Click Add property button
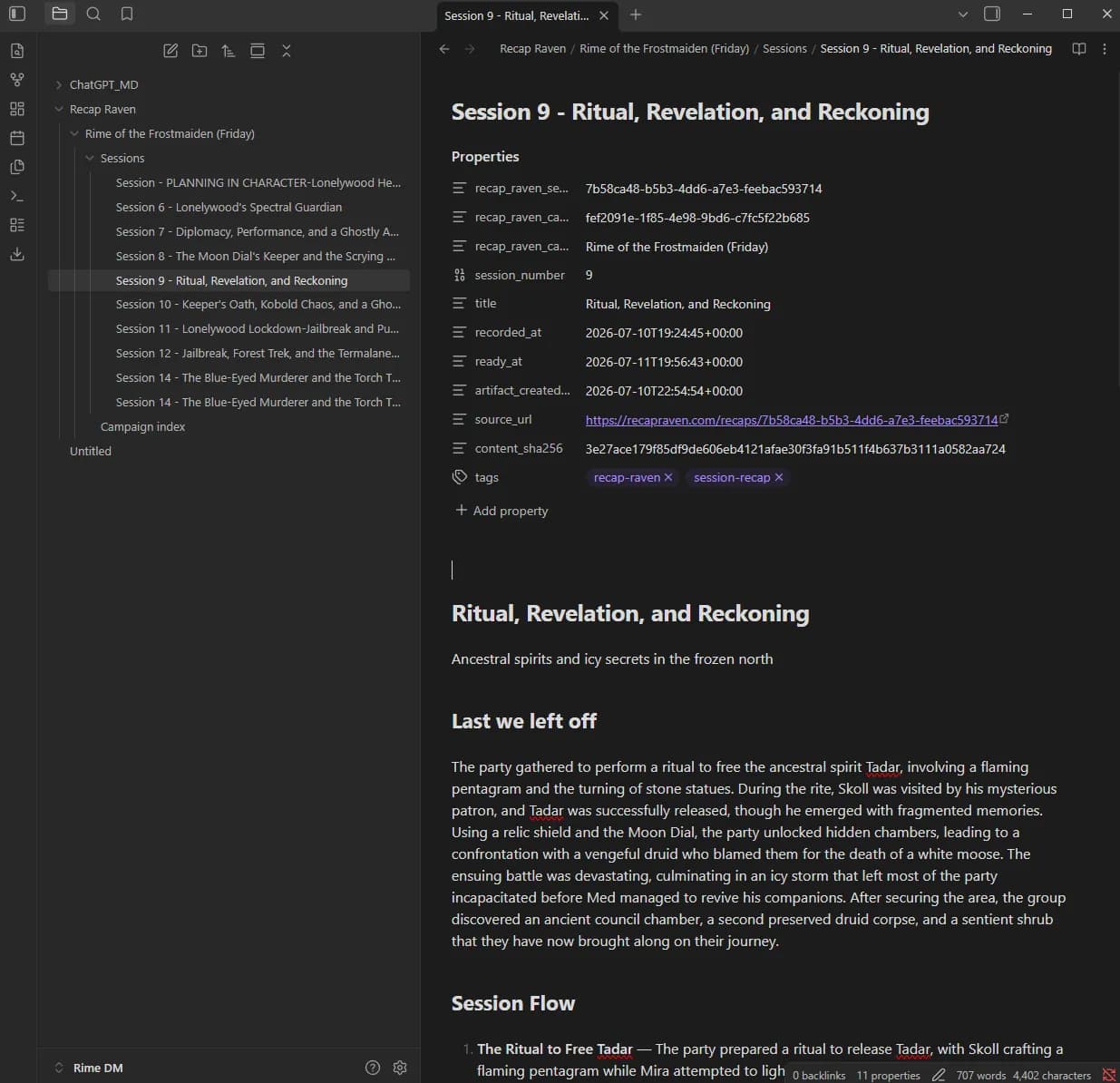Screen dimensions: 1120x1083 tap(502, 511)
